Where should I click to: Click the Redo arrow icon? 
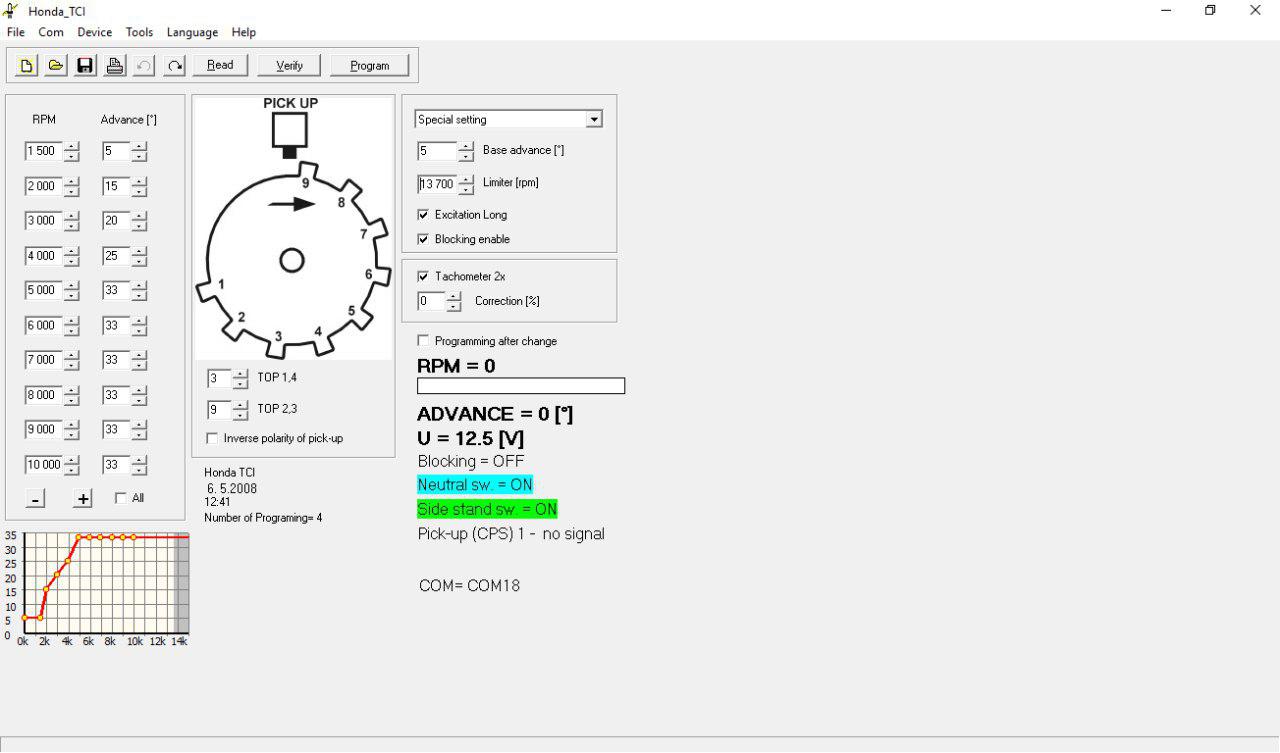pos(175,65)
